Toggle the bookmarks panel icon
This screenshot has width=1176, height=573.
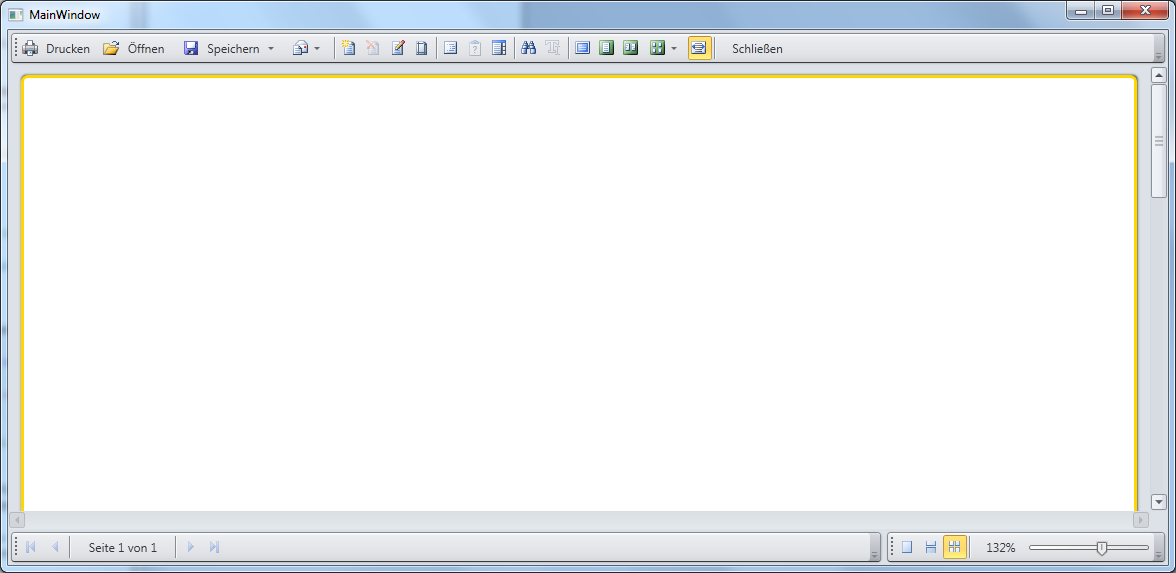451,49
